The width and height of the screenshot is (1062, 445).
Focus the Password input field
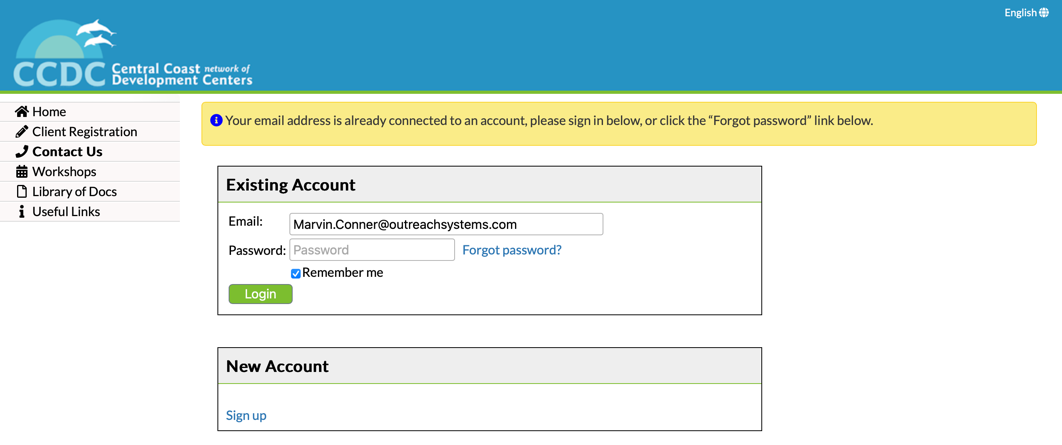(372, 250)
